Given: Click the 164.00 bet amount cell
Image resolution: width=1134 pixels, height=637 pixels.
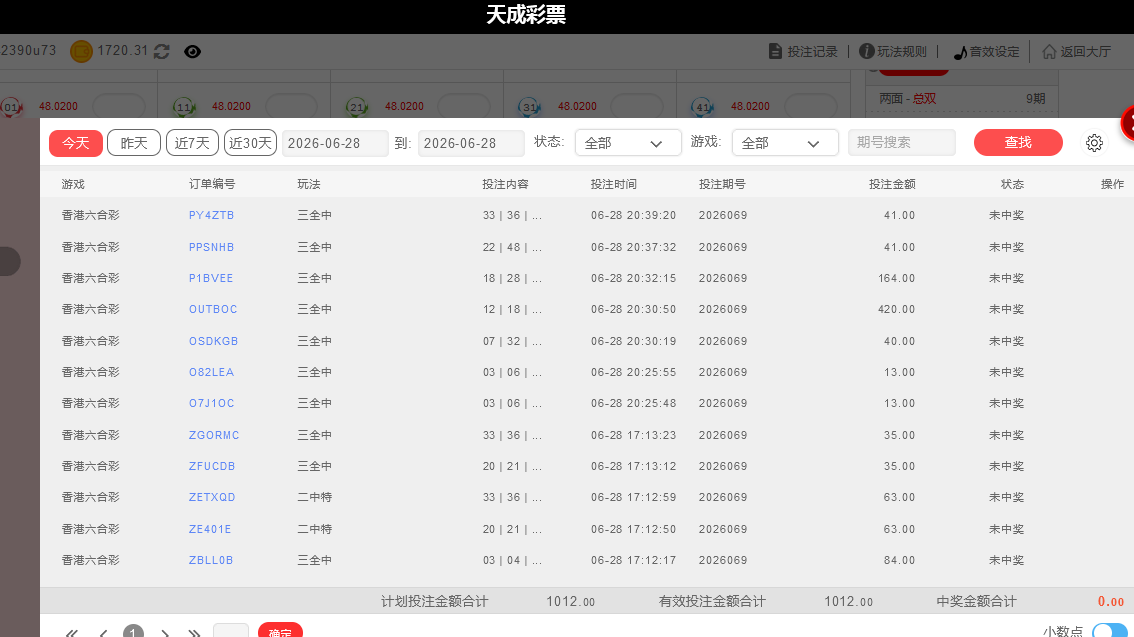Looking at the screenshot, I should point(896,278).
